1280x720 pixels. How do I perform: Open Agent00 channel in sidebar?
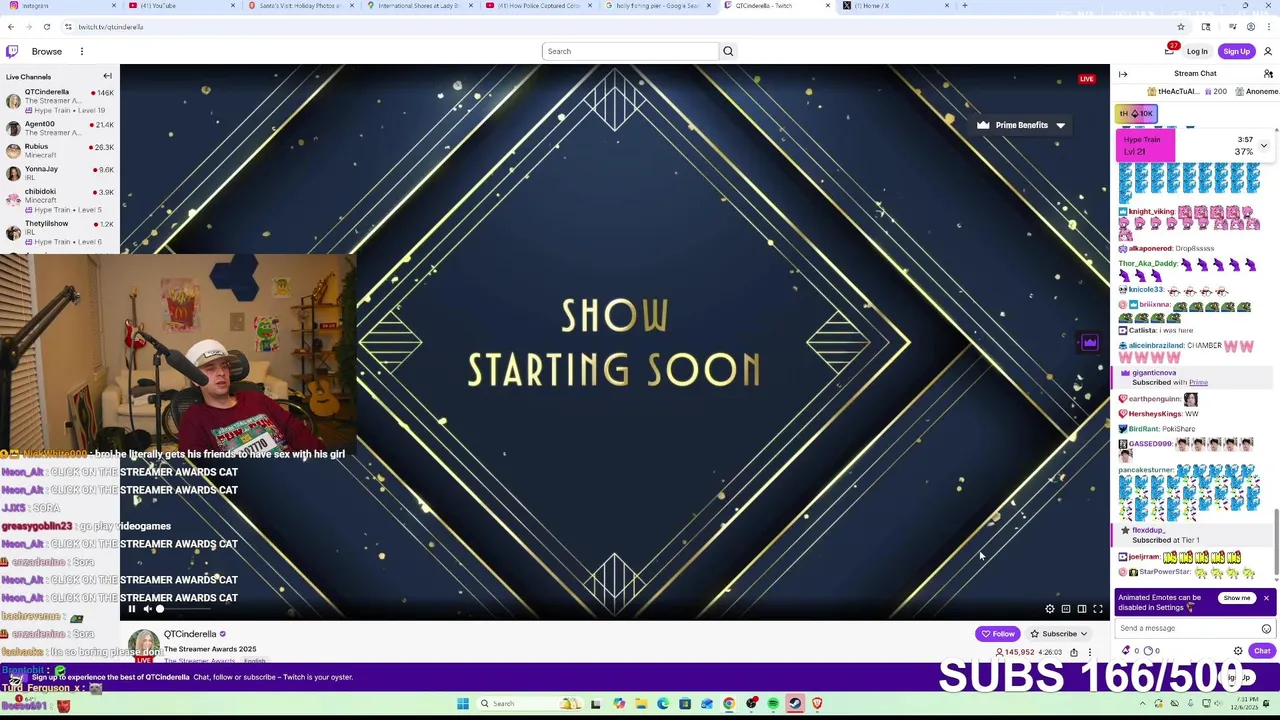pos(59,128)
